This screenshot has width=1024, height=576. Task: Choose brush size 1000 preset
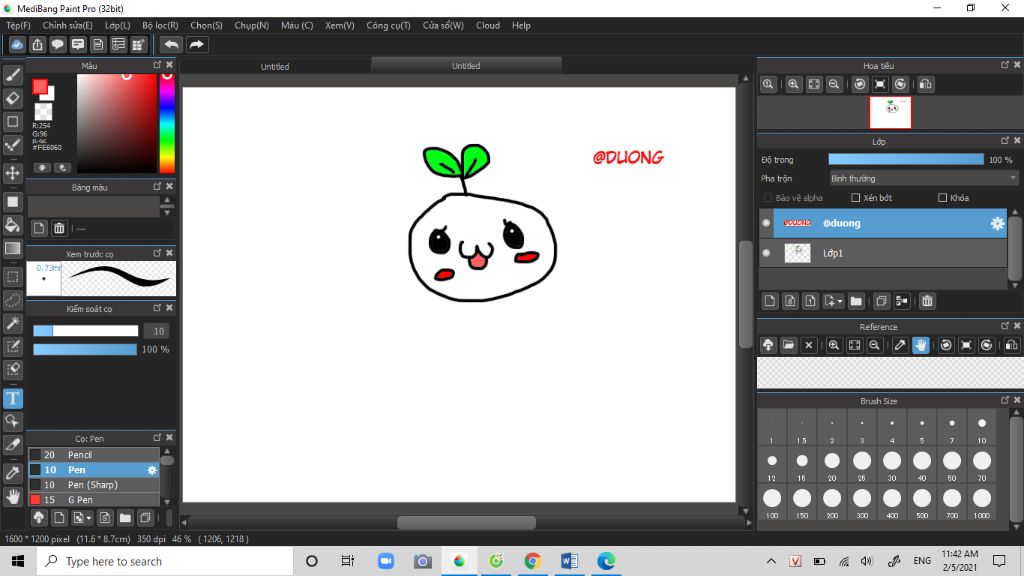tap(982, 502)
